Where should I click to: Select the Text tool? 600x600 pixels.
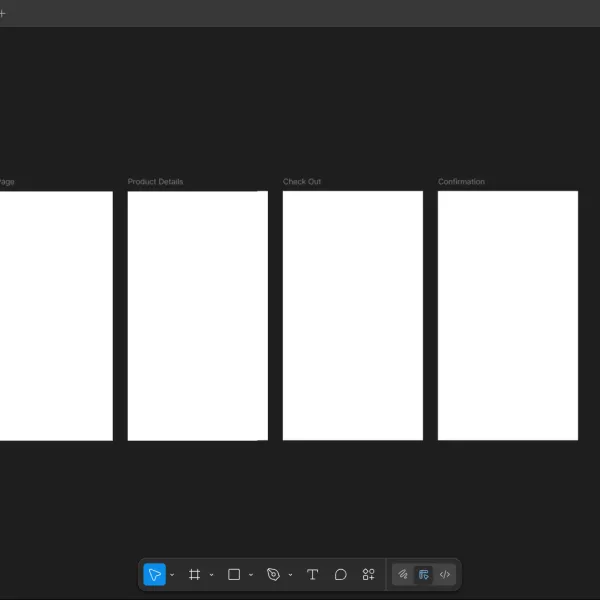(312, 574)
